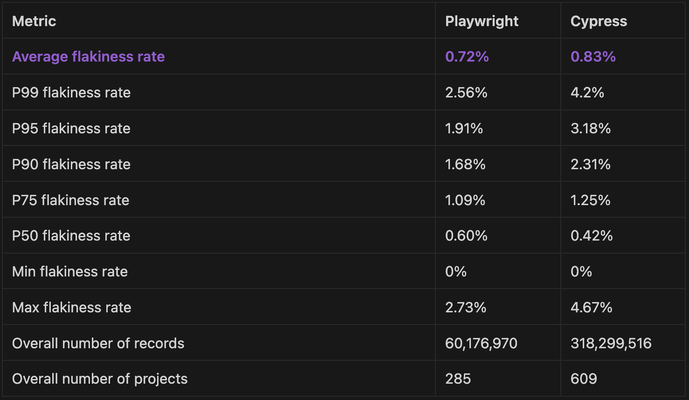Screen dimensions: 689x400
Task: Click the purple Average flakiness rate label
Action: (x=88, y=57)
